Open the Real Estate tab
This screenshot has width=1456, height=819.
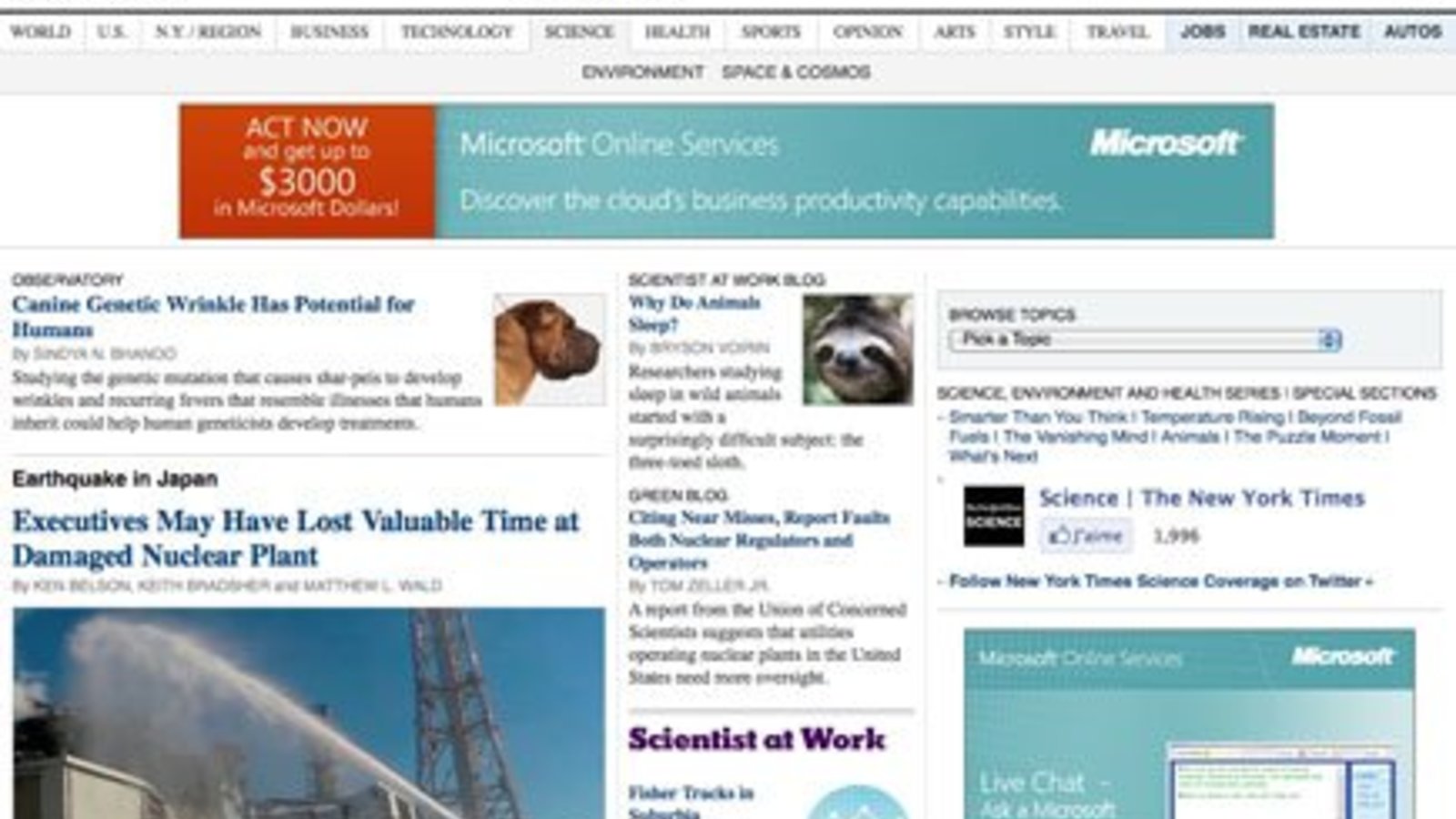(x=1304, y=32)
